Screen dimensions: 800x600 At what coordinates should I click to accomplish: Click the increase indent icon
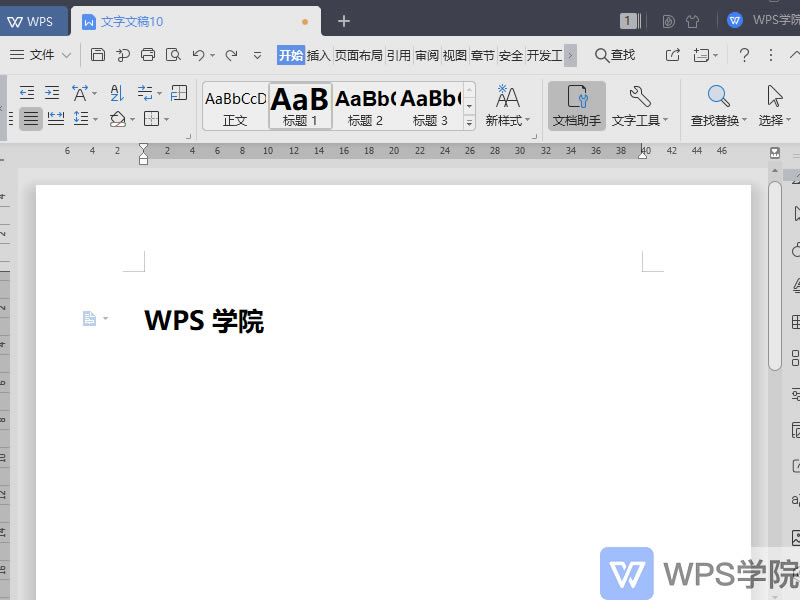click(x=51, y=93)
